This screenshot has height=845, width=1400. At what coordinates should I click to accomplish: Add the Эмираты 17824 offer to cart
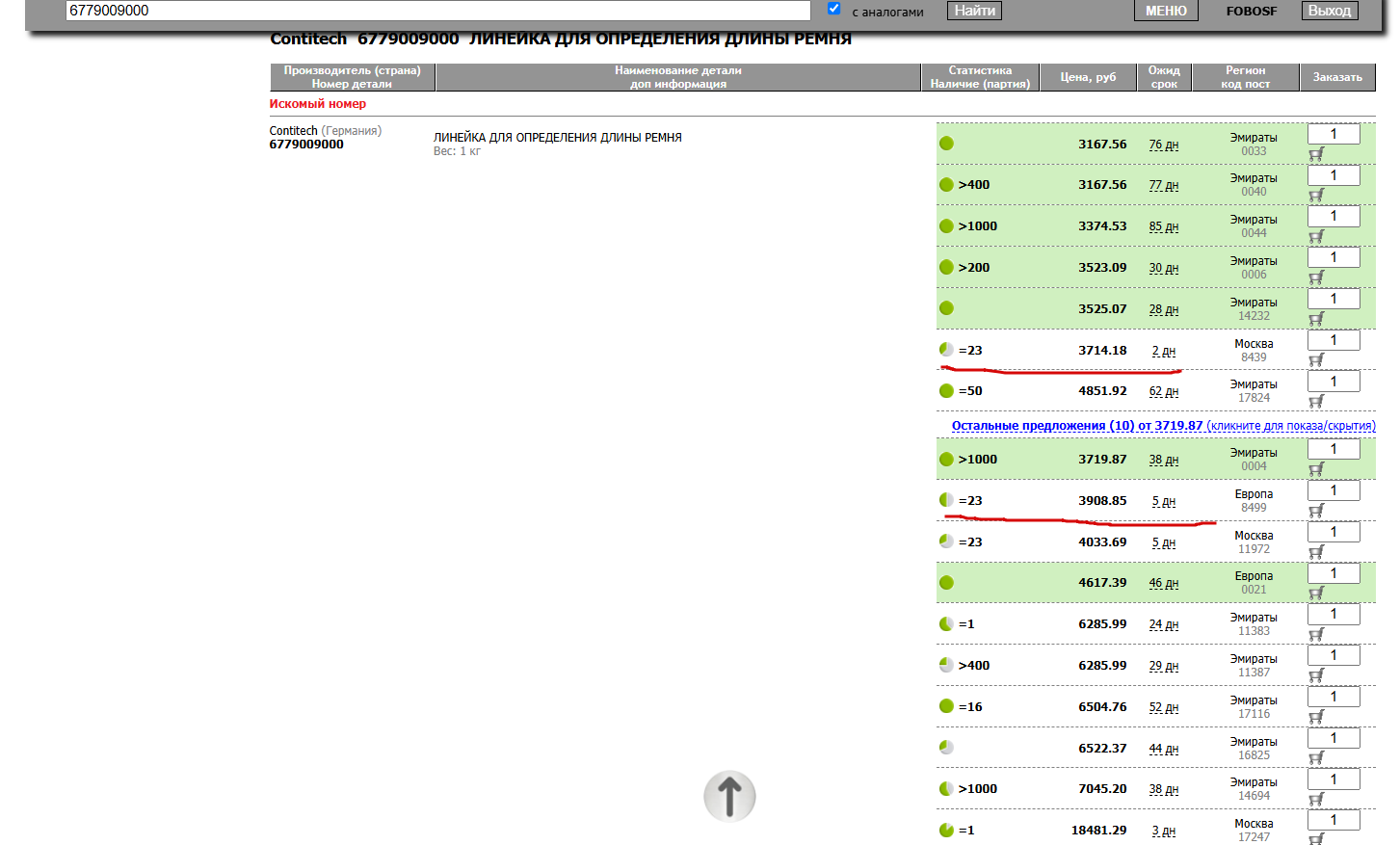pyautogui.click(x=1316, y=401)
